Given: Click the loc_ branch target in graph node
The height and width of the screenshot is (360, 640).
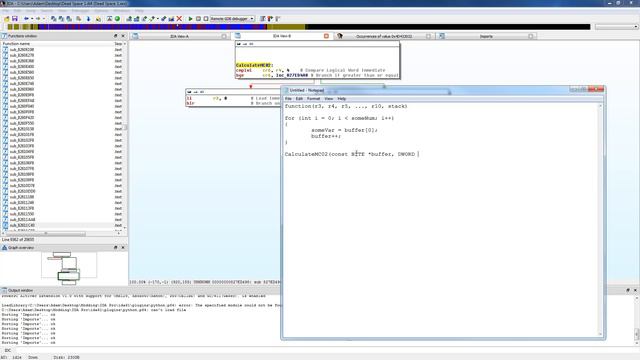Looking at the screenshot, I should pyautogui.click(x=292, y=75).
